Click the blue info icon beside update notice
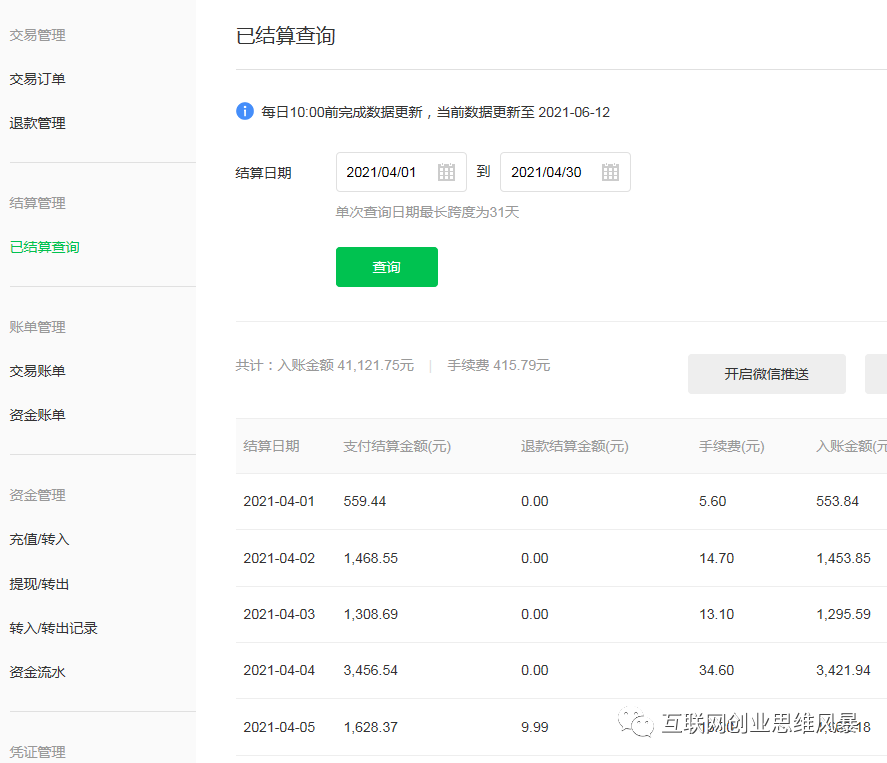Screen dimensions: 887x763 [x=245, y=111]
